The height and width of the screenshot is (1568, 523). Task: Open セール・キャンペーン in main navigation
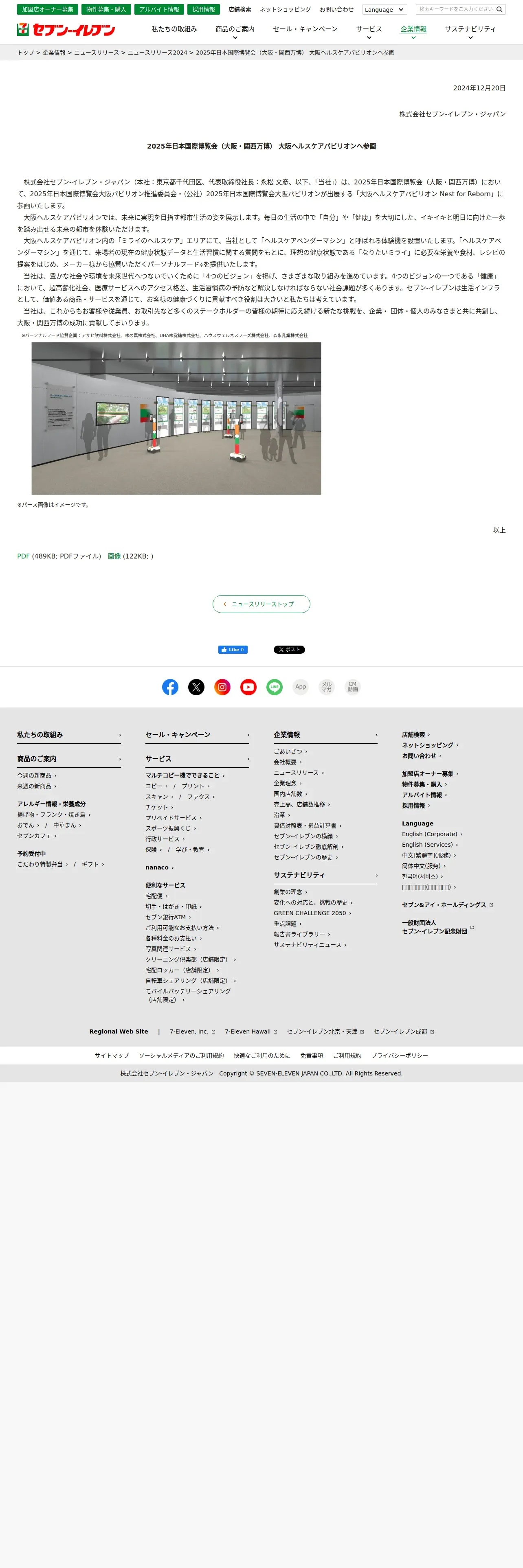[305, 29]
